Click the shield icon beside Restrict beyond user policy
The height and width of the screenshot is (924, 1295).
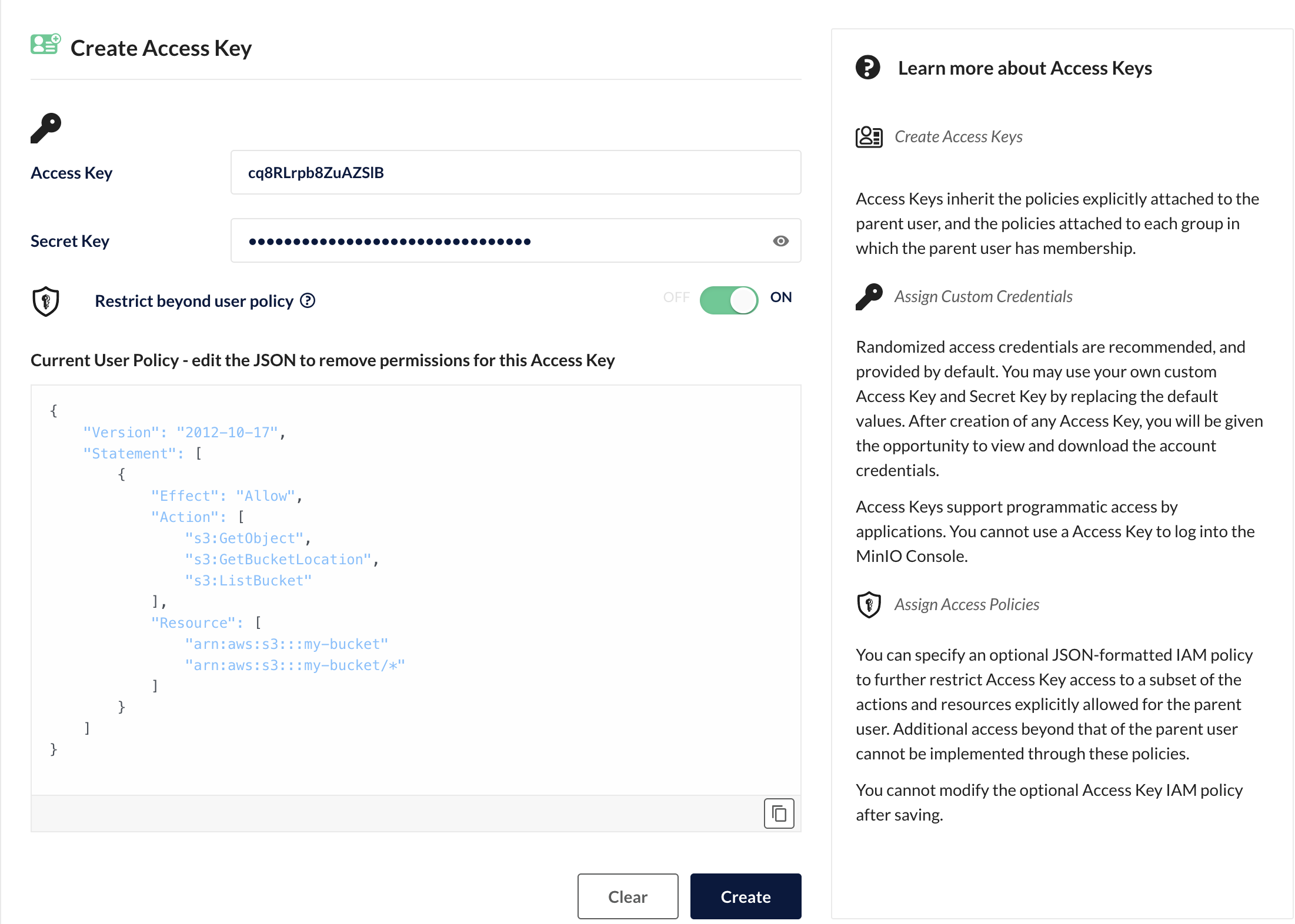pos(46,301)
